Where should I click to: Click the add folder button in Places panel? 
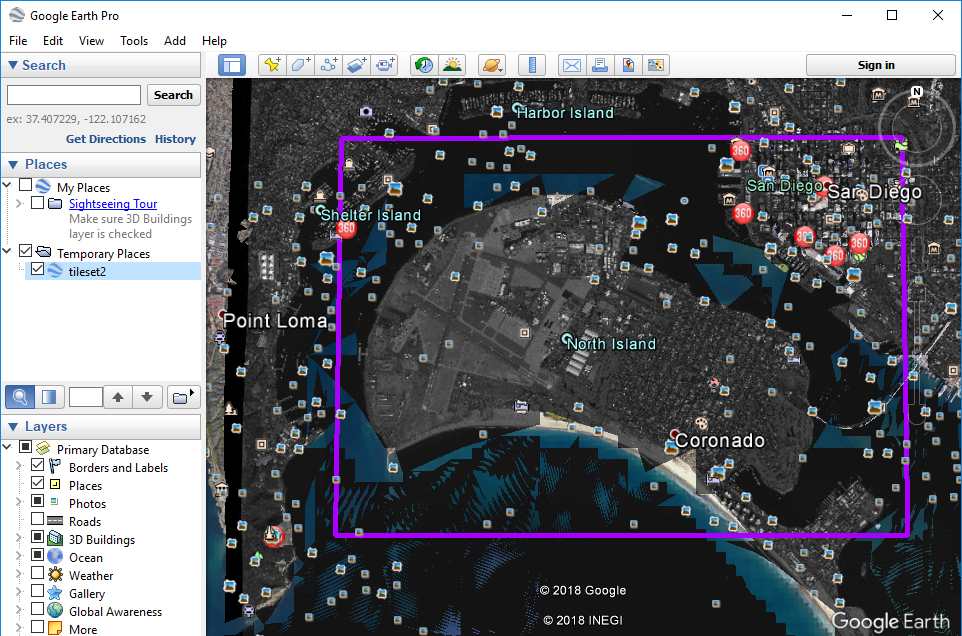point(182,397)
